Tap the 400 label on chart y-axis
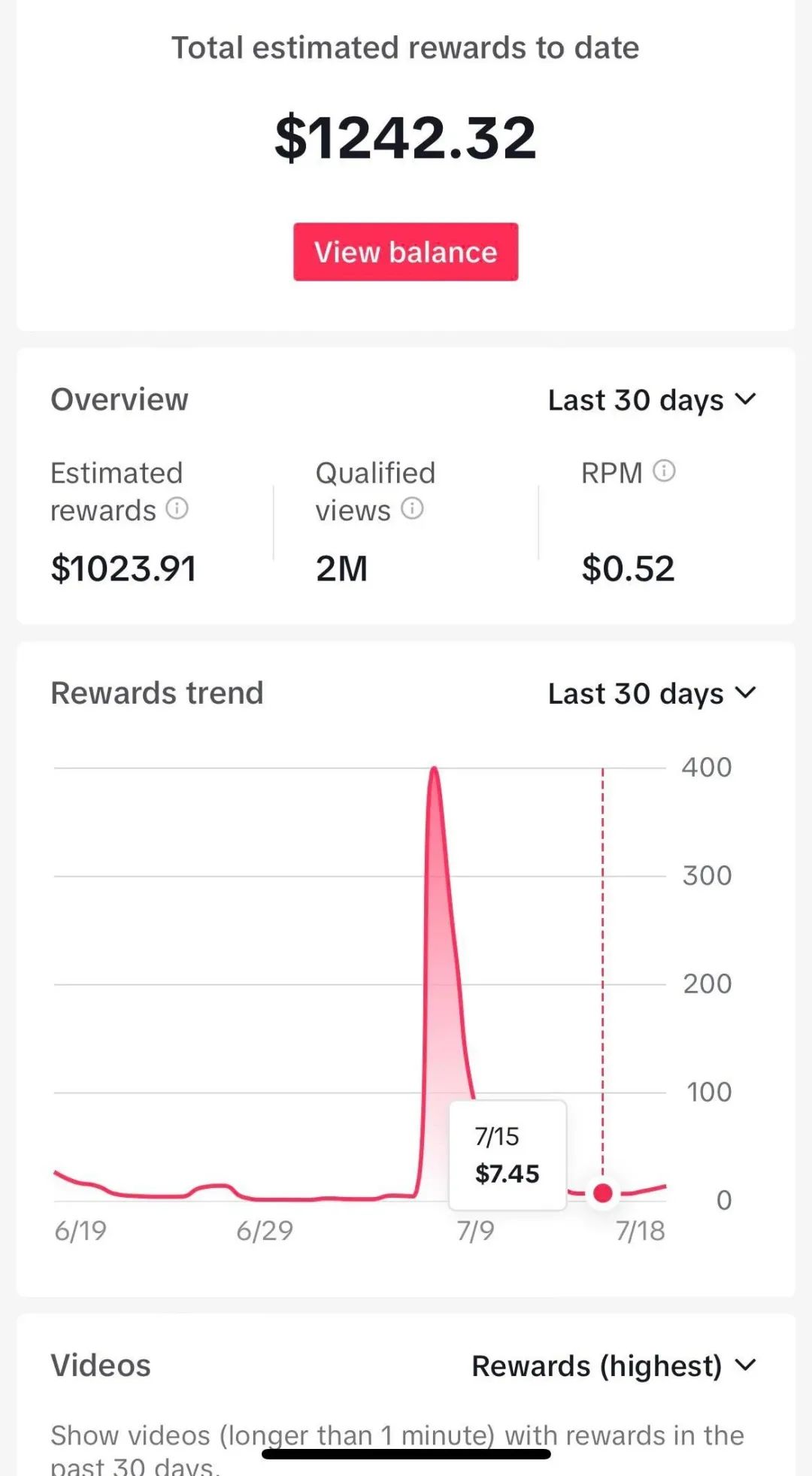Image resolution: width=812 pixels, height=1476 pixels. [707, 768]
